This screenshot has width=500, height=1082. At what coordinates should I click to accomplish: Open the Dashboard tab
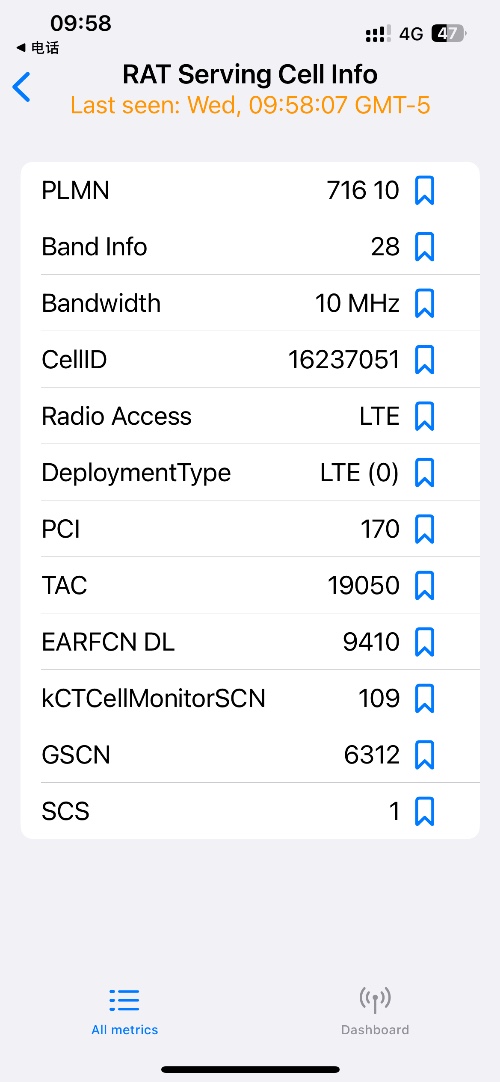[375, 1012]
